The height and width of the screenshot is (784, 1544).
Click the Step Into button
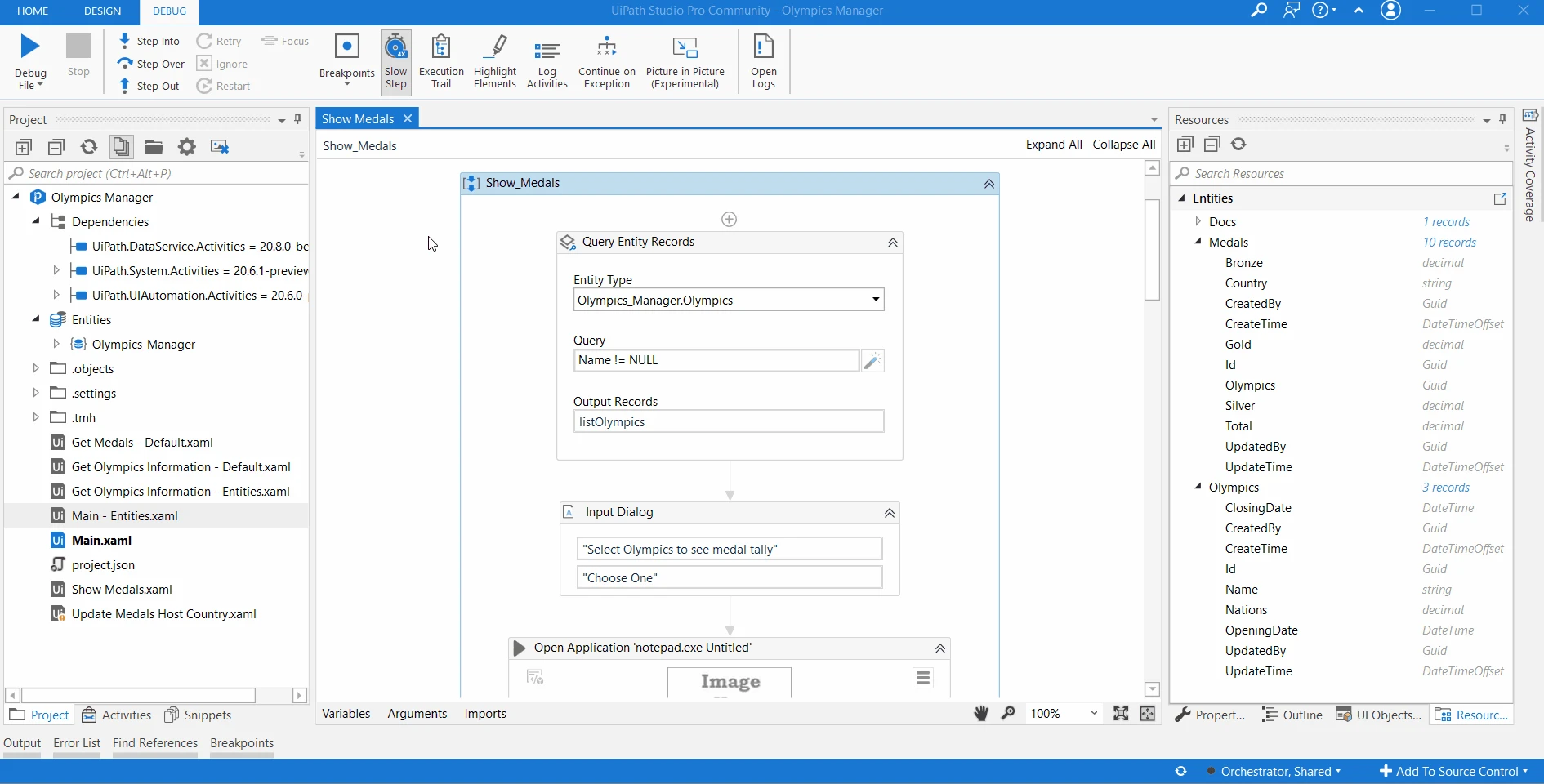[149, 41]
